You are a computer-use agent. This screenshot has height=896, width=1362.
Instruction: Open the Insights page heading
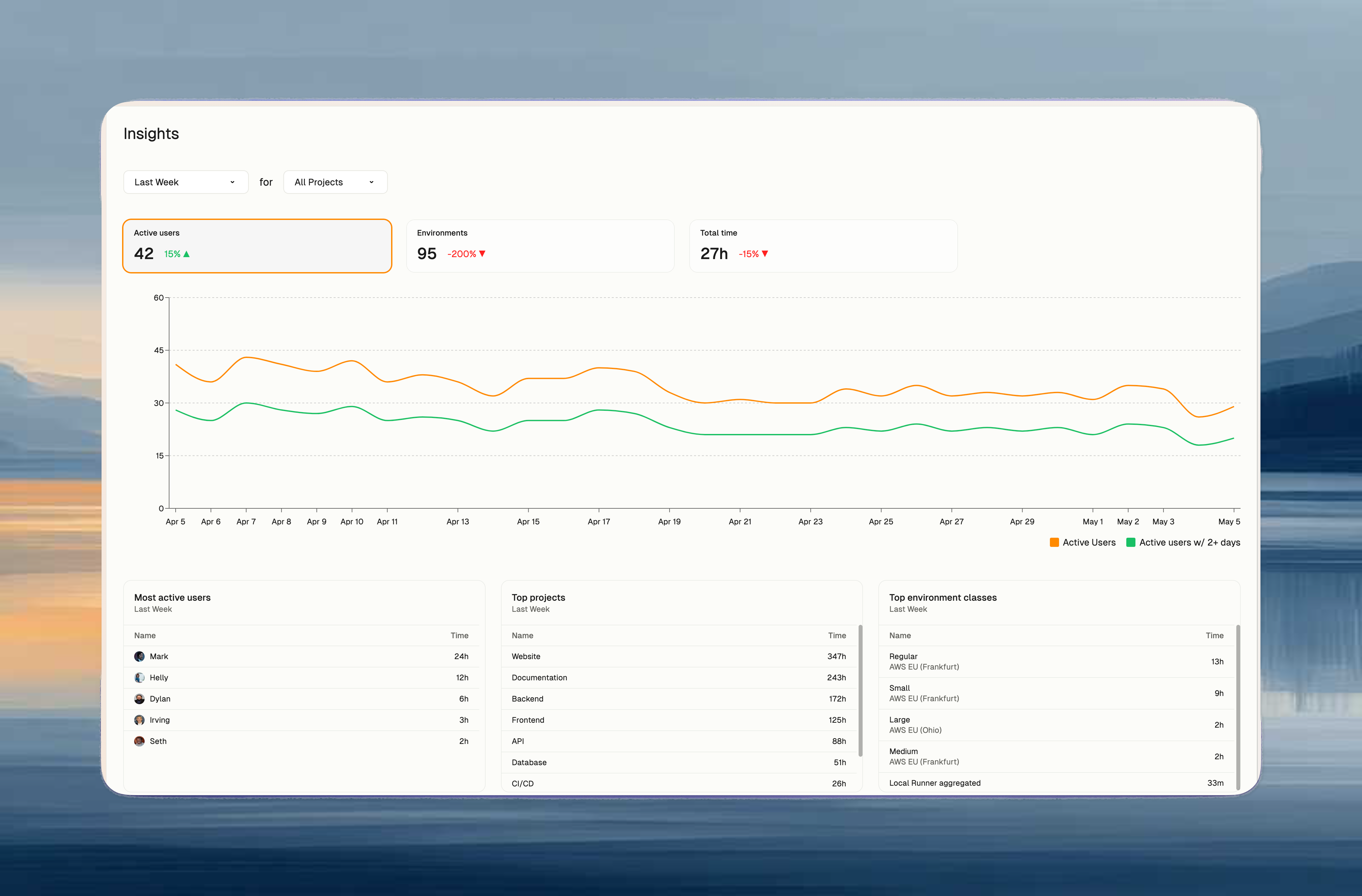151,133
